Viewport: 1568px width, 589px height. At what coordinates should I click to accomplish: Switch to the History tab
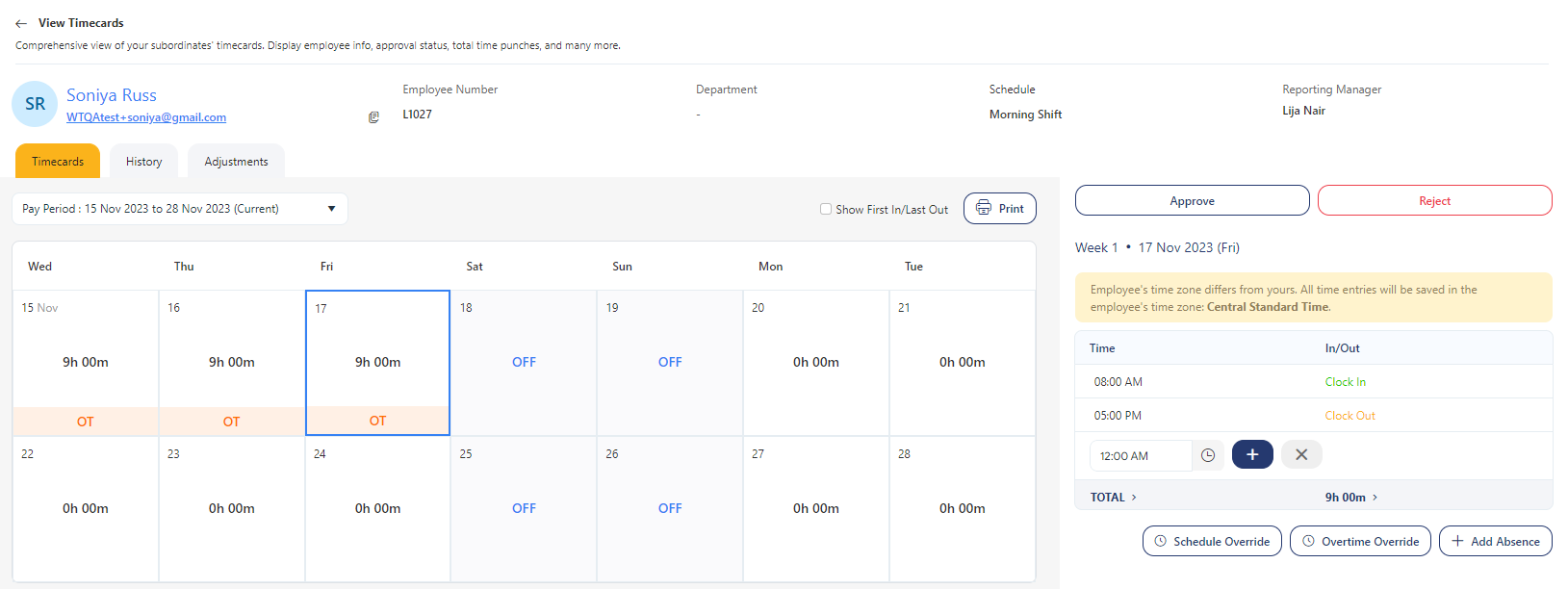[143, 162]
